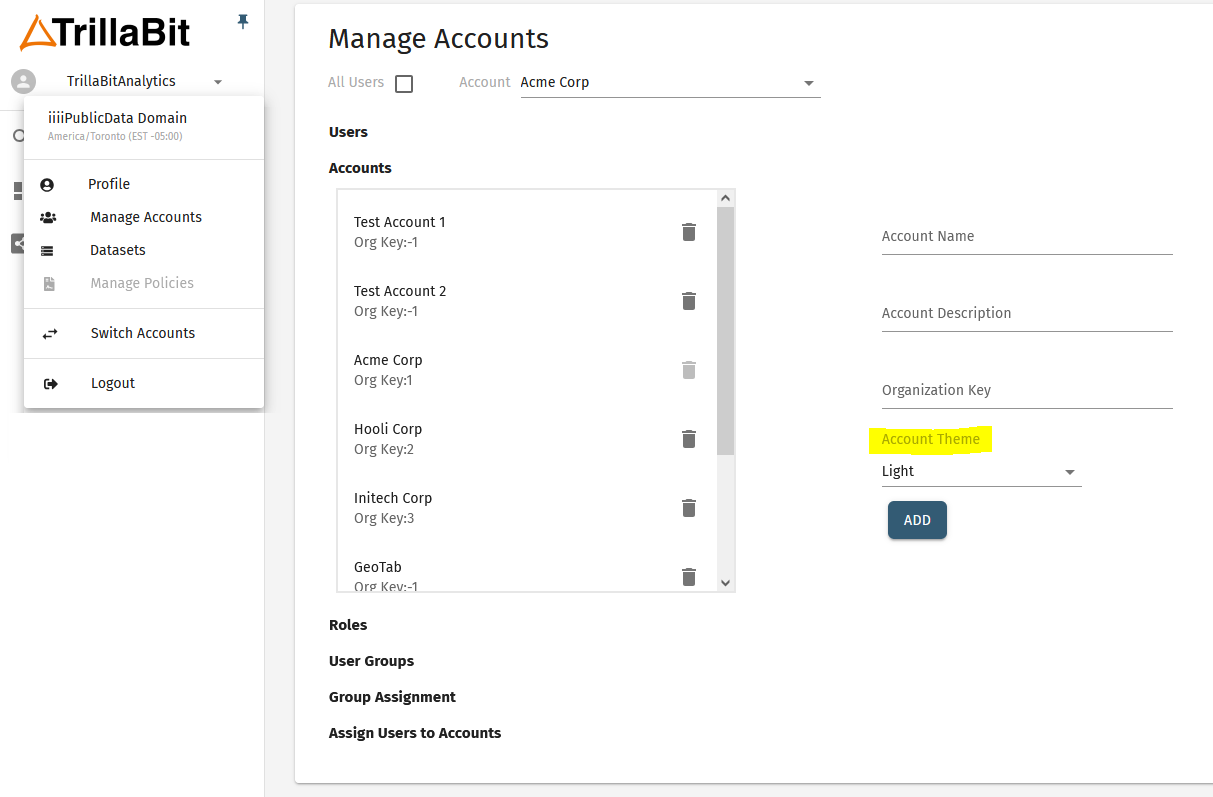Collapse the TrillaBitAnalytics user menu arrow

click(x=218, y=82)
